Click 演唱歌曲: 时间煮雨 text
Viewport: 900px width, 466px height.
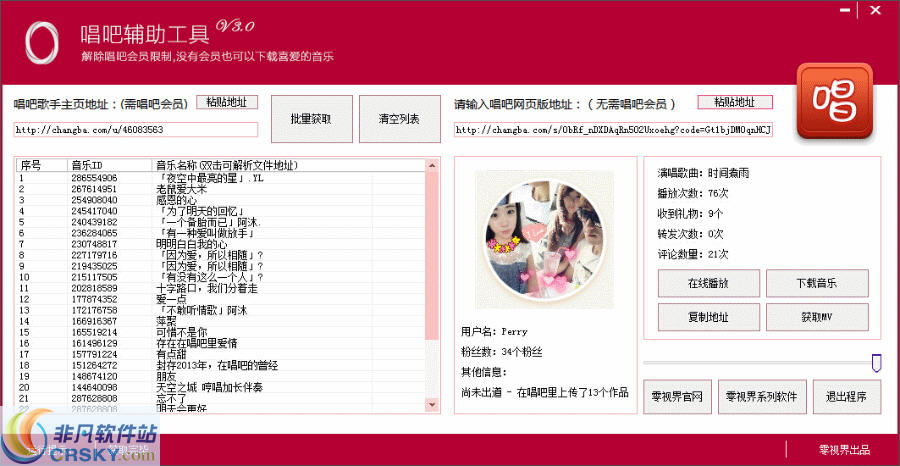[703, 173]
